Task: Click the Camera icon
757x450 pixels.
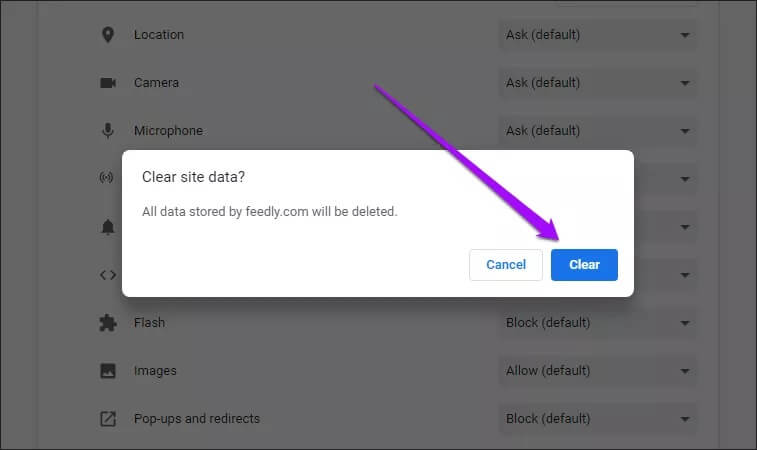Action: (x=108, y=83)
